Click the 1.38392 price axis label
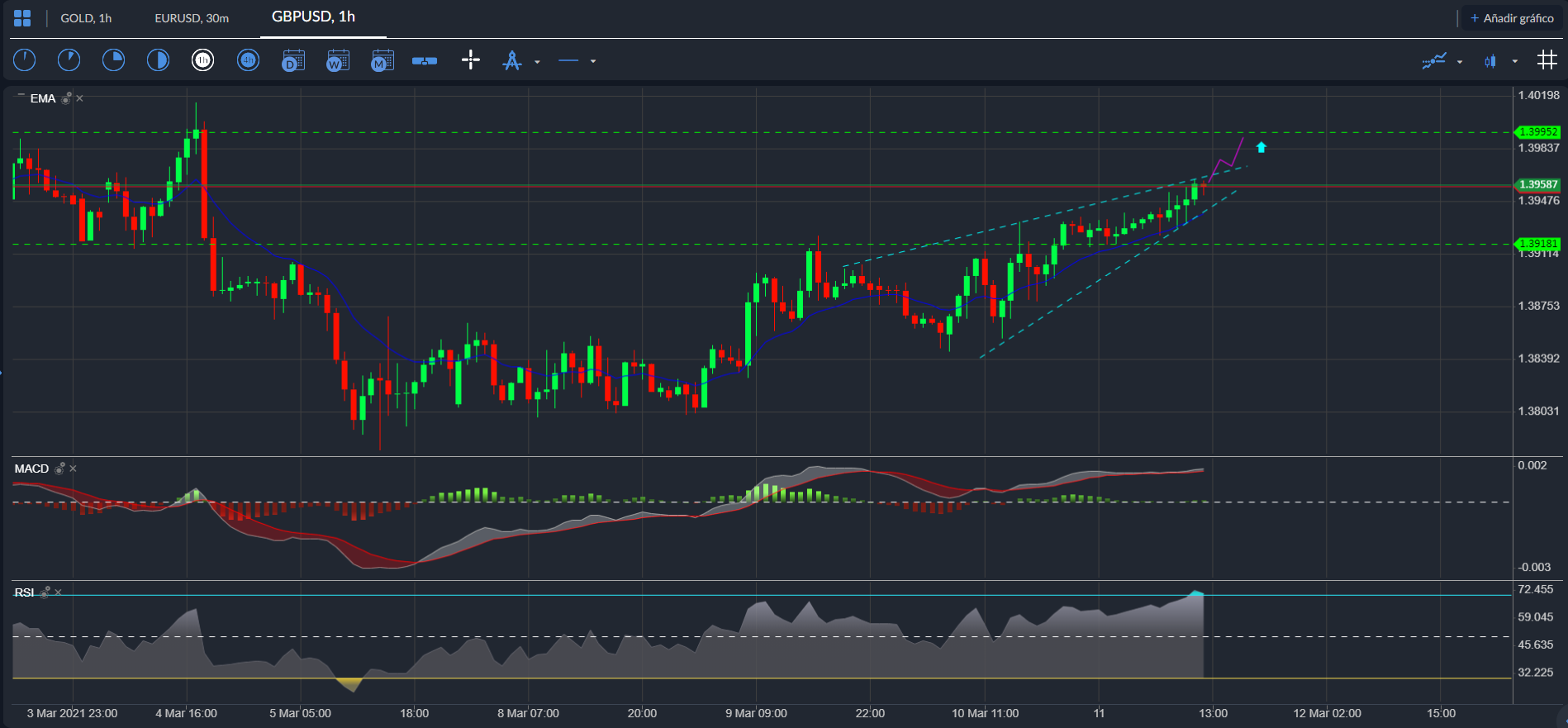 1539,359
